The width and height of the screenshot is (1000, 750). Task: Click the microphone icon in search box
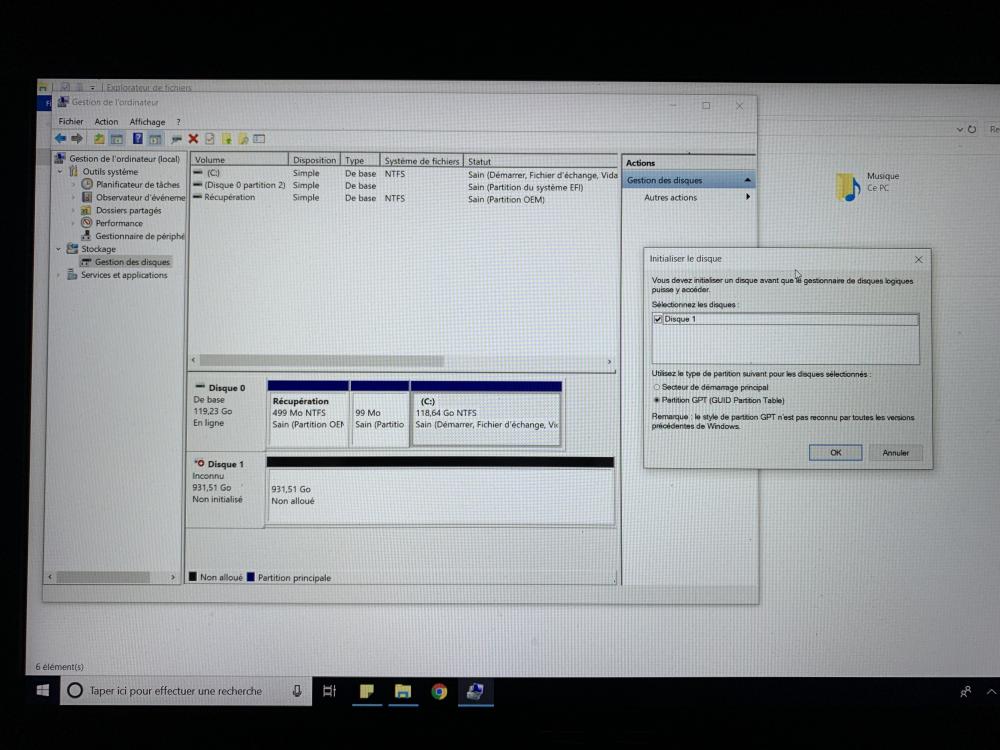(x=297, y=691)
